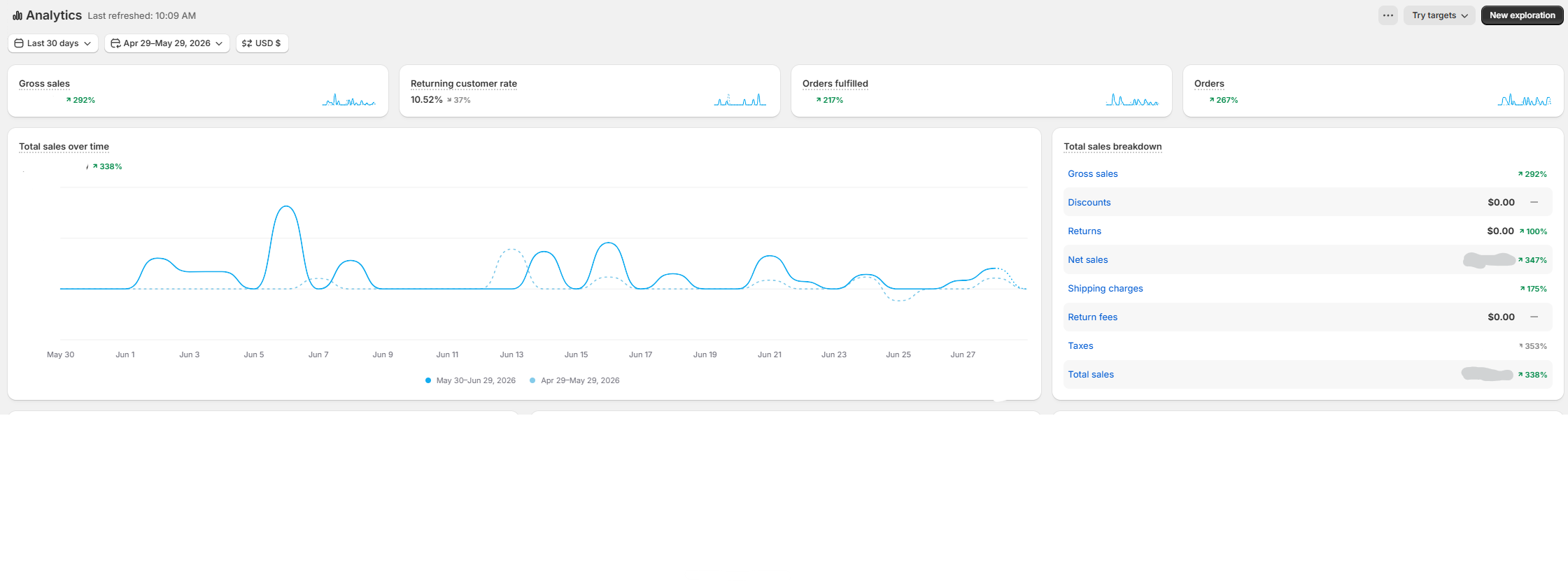Click the $0.00 Return fees amount
Image resolution: width=1568 pixels, height=581 pixels.
pyautogui.click(x=1501, y=317)
